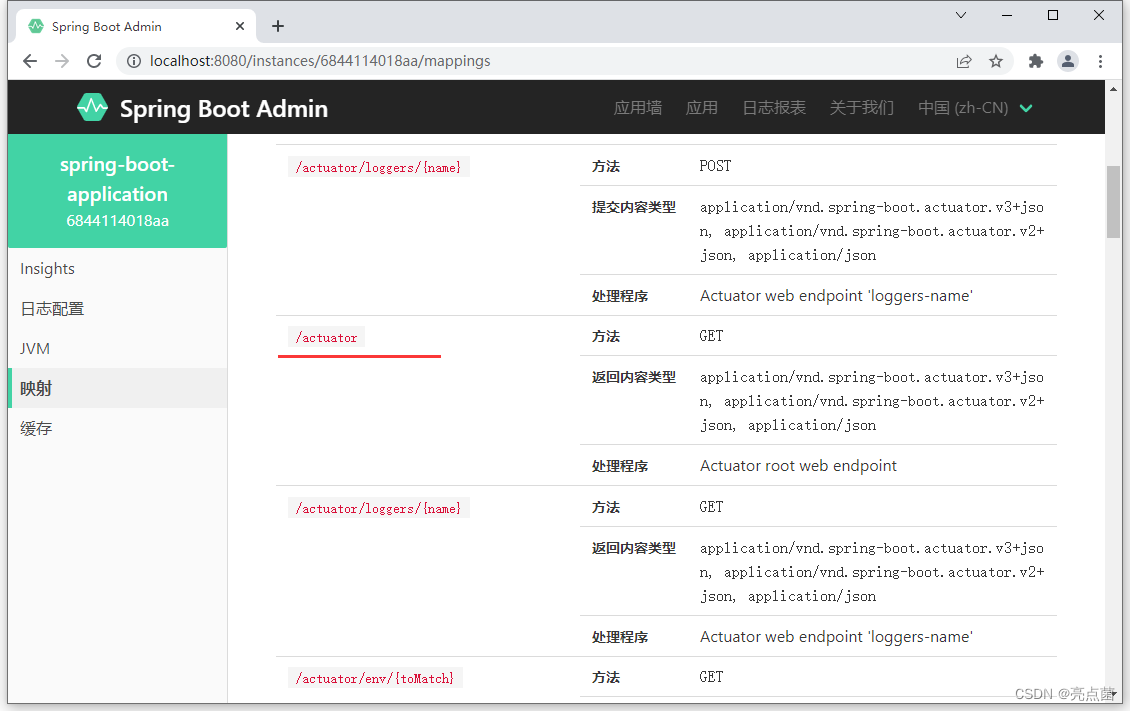Switch to the 应用墙 menu item

pos(637,107)
